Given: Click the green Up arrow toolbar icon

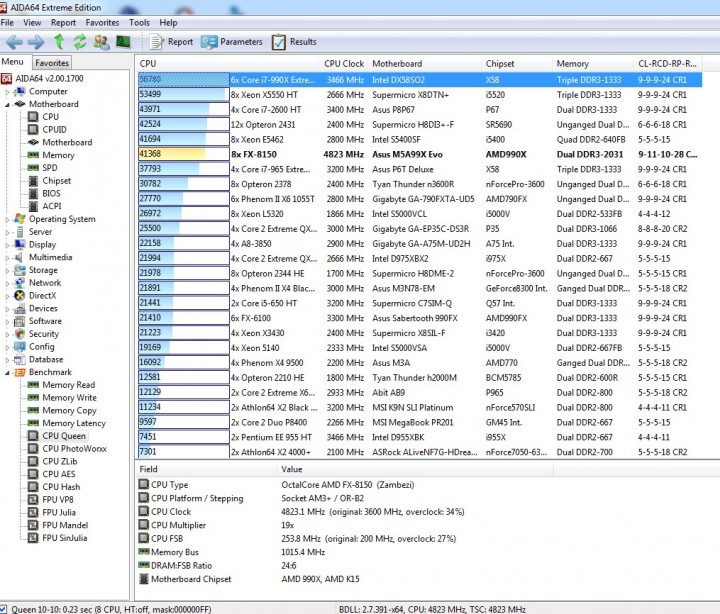Looking at the screenshot, I should click(59, 42).
